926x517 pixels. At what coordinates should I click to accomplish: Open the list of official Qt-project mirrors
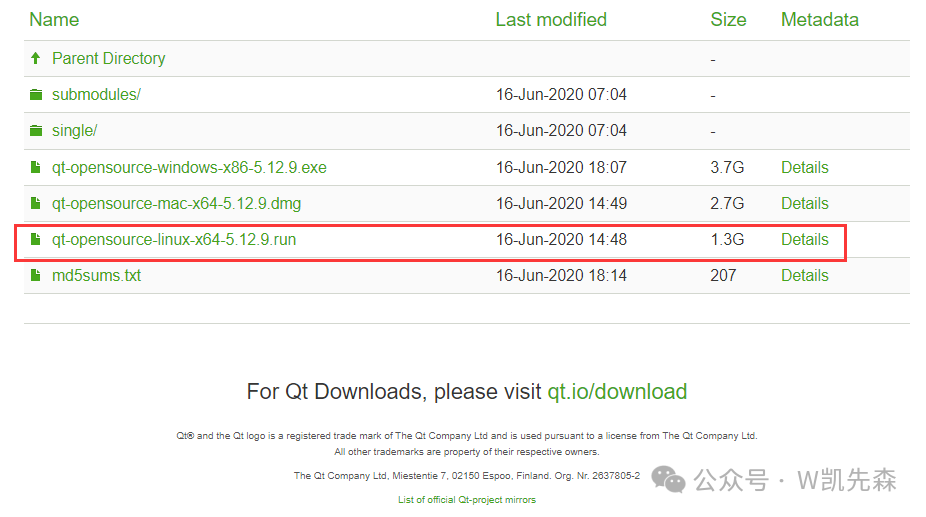point(466,500)
